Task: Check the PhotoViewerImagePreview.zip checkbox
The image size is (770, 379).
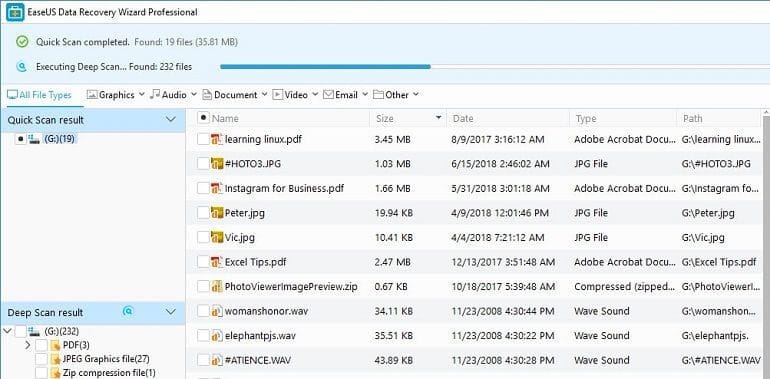Action: [203, 287]
